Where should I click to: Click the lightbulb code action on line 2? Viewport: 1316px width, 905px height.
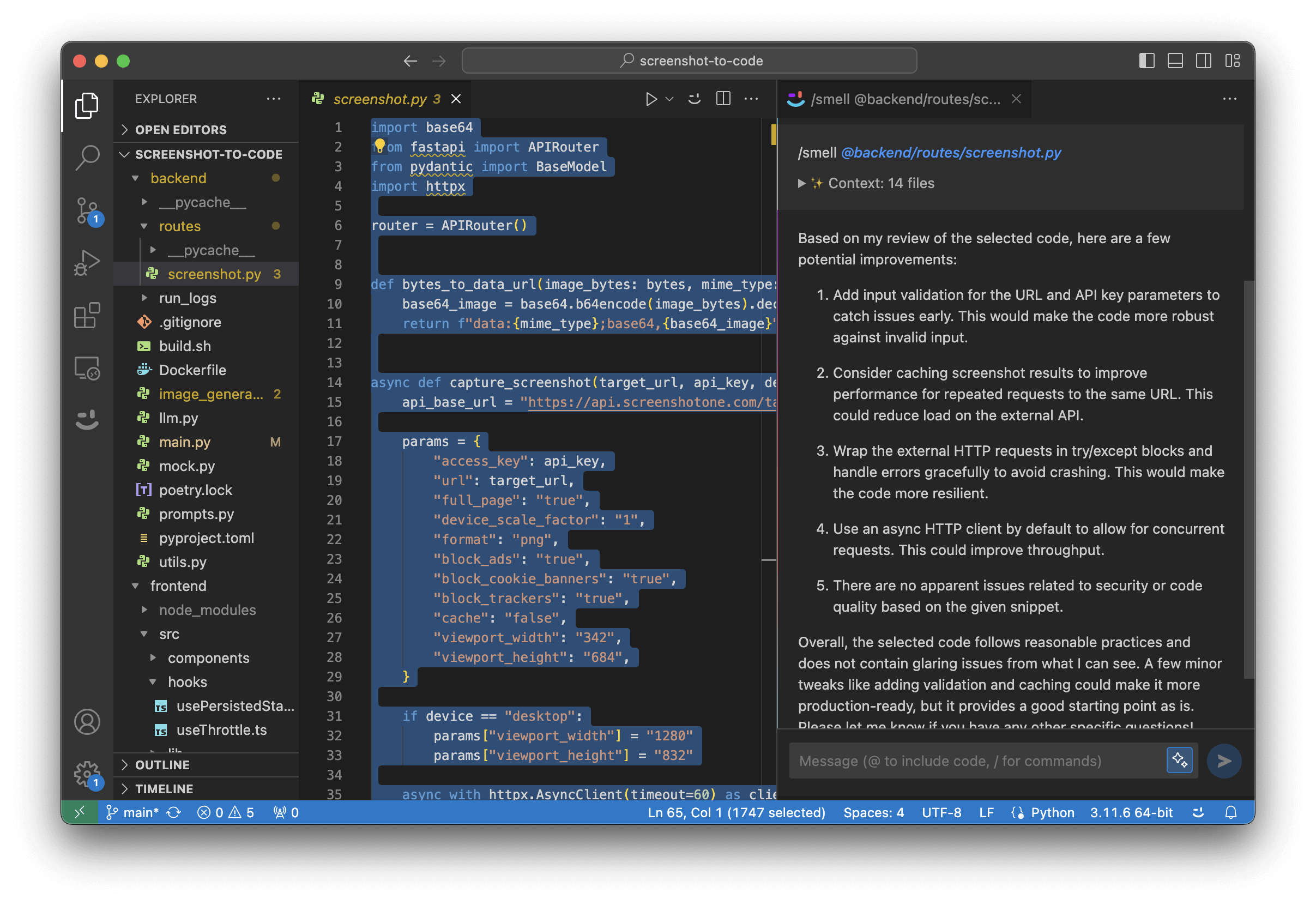pos(379,146)
